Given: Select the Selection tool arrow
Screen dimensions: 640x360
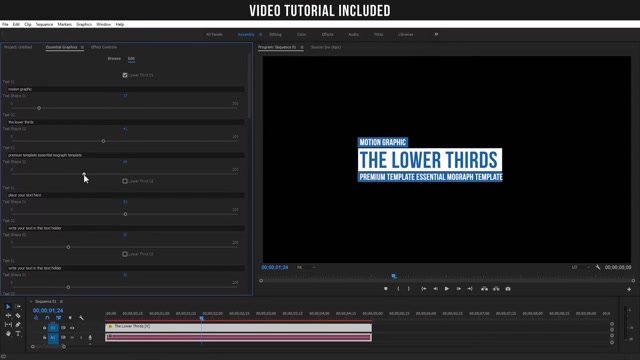Looking at the screenshot, I should [8, 306].
